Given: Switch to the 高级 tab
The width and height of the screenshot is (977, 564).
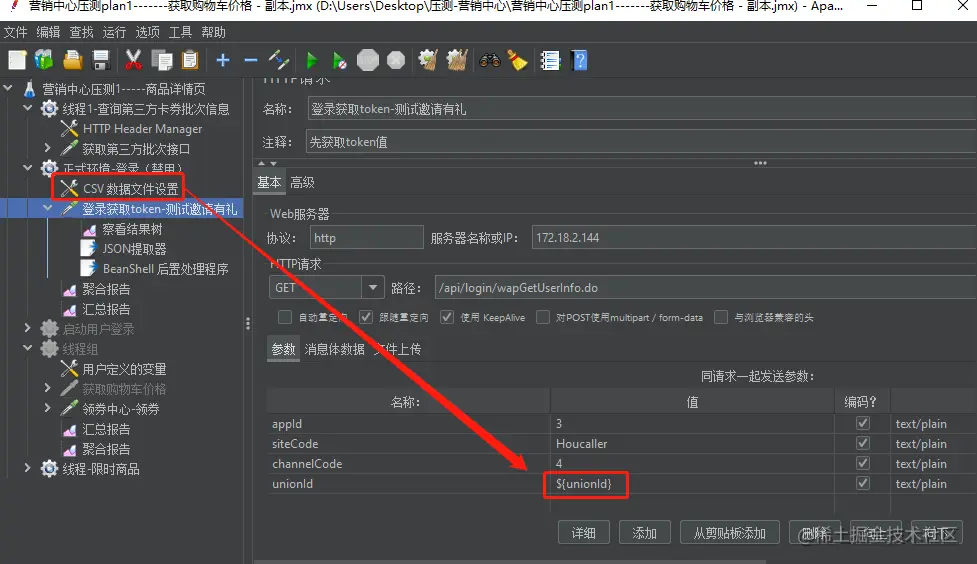Looking at the screenshot, I should [x=302, y=183].
